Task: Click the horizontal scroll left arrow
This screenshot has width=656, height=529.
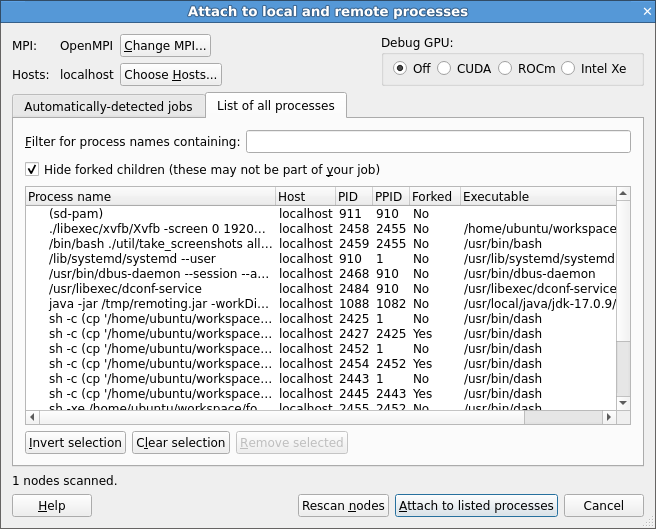Action: (32, 417)
